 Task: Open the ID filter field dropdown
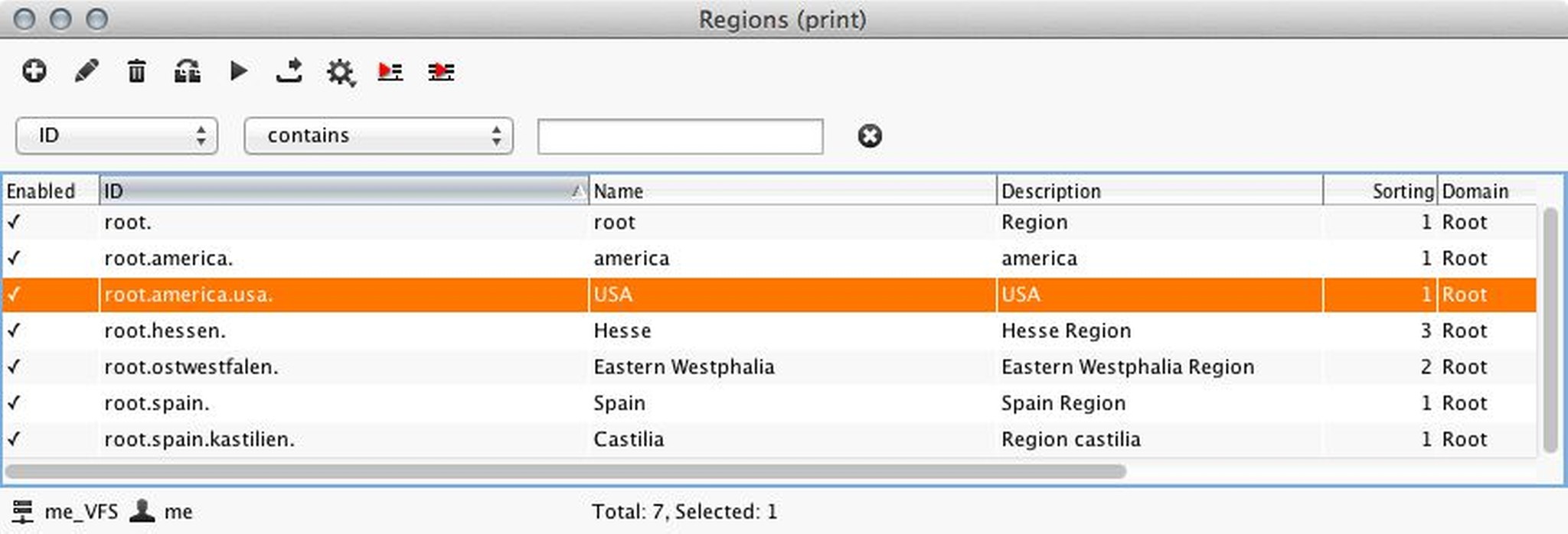point(117,135)
